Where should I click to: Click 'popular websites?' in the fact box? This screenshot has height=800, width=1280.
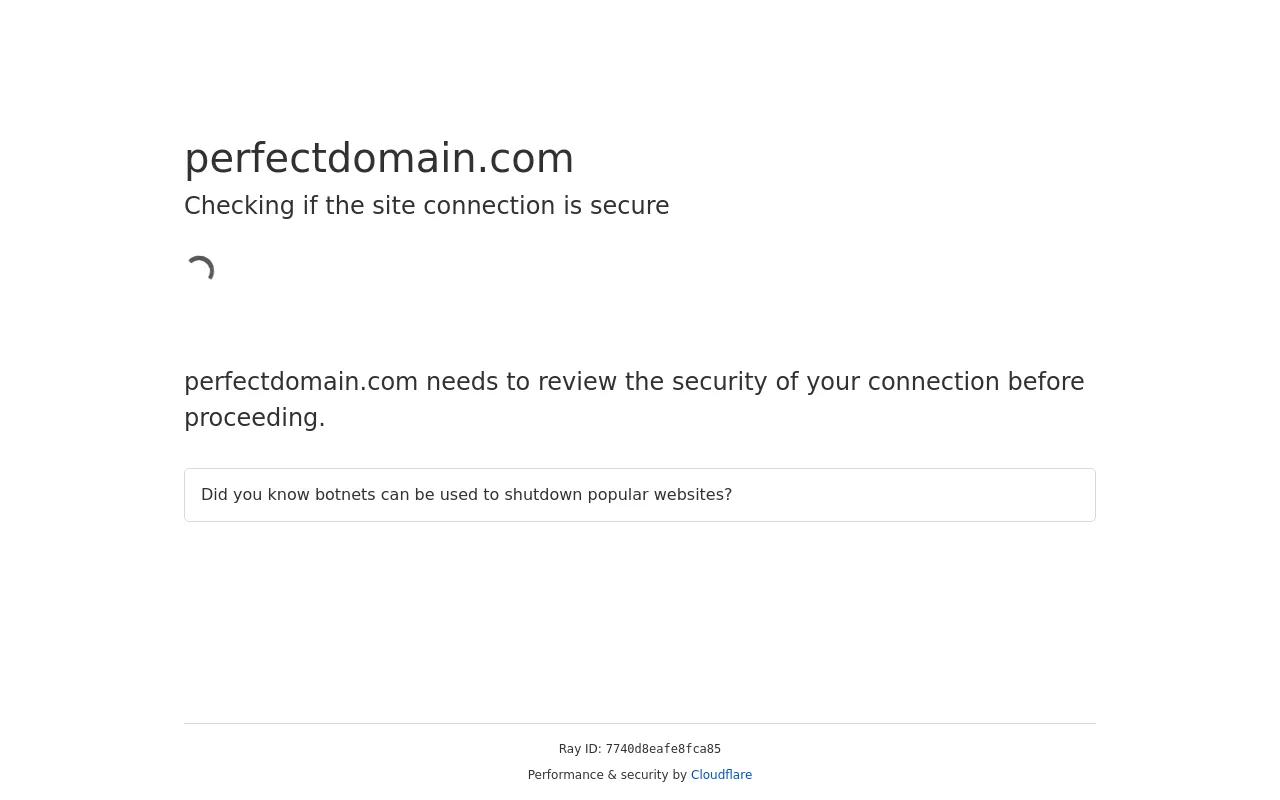pyautogui.click(x=666, y=495)
